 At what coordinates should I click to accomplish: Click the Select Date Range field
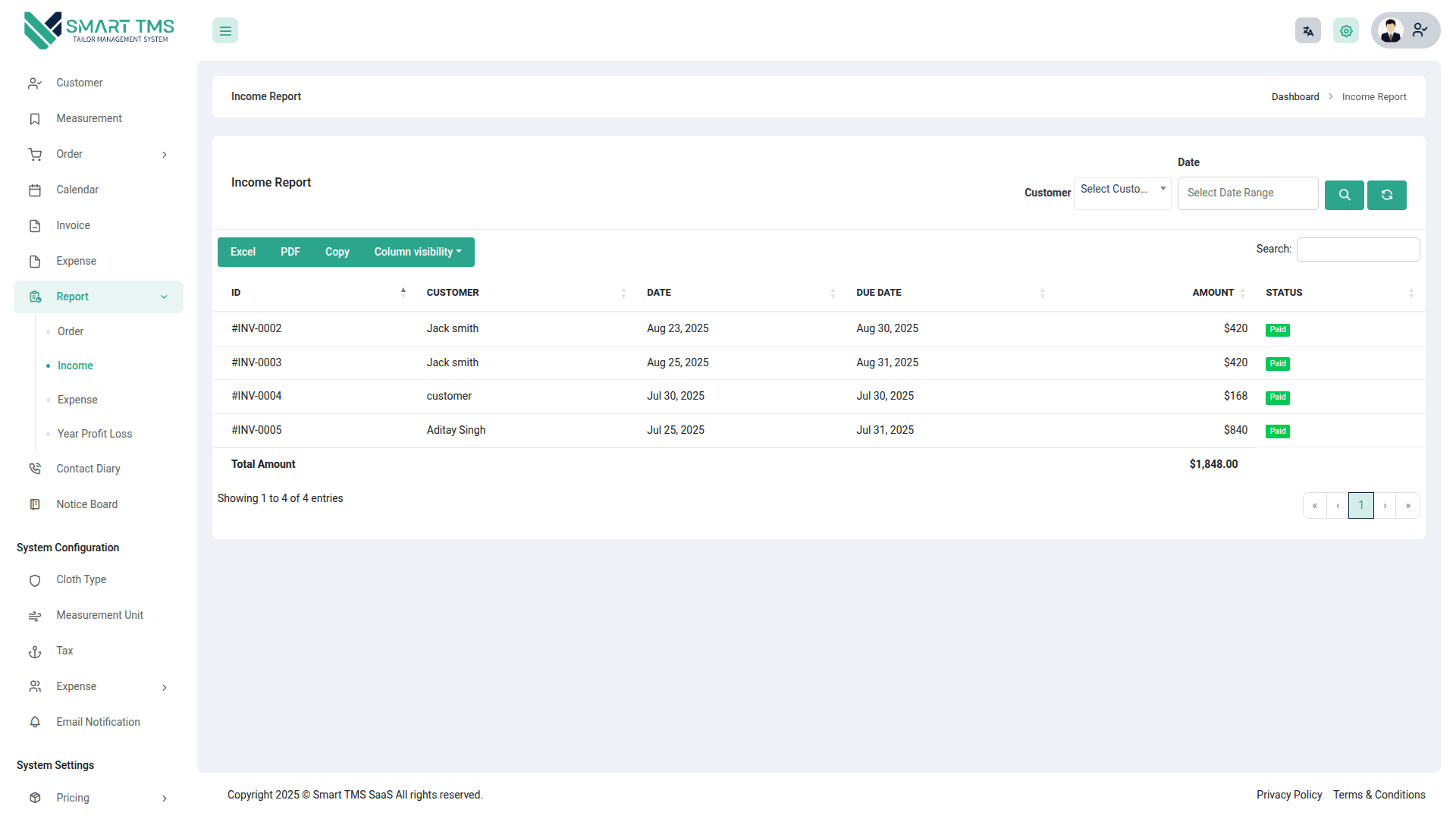pyautogui.click(x=1247, y=193)
